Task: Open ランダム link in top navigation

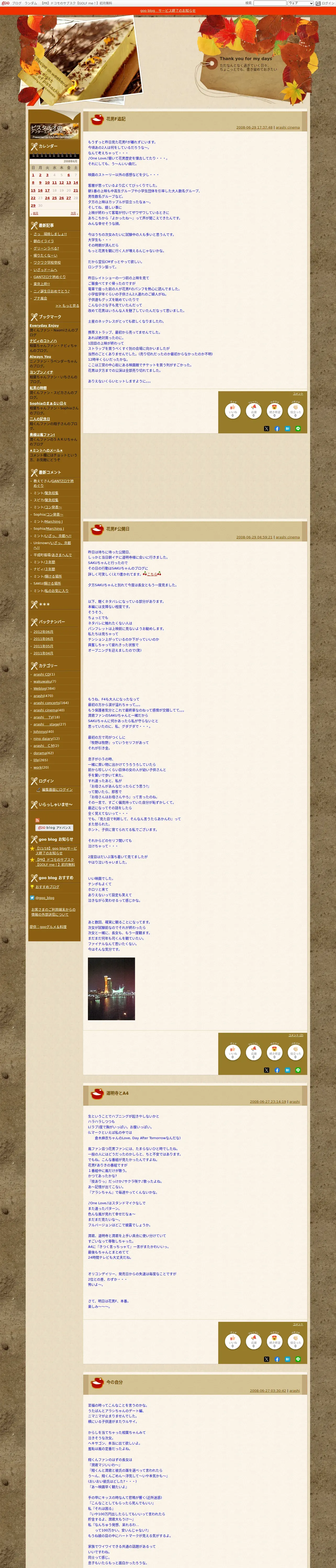Action: point(31,3)
